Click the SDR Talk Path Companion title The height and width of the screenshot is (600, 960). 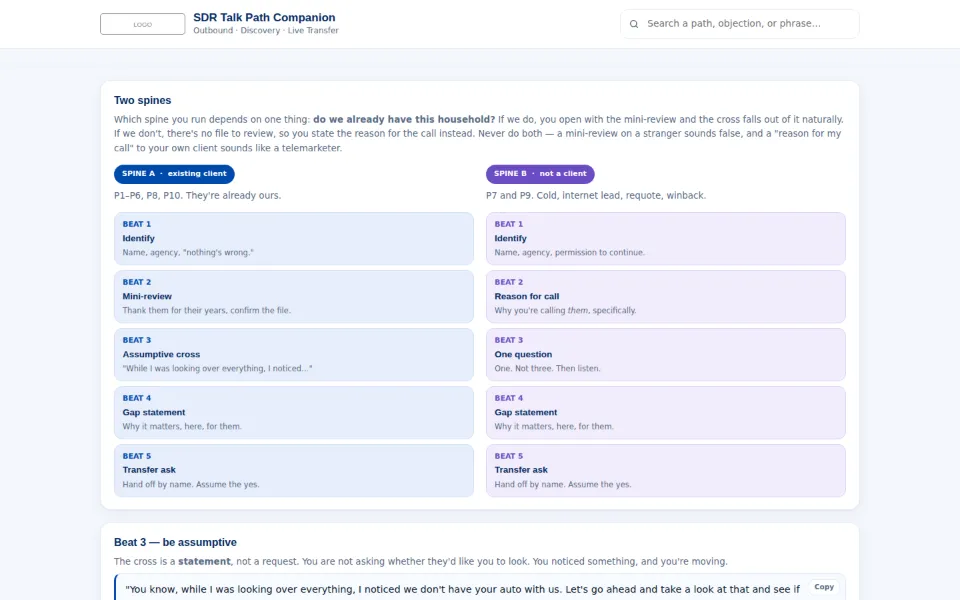pos(264,18)
